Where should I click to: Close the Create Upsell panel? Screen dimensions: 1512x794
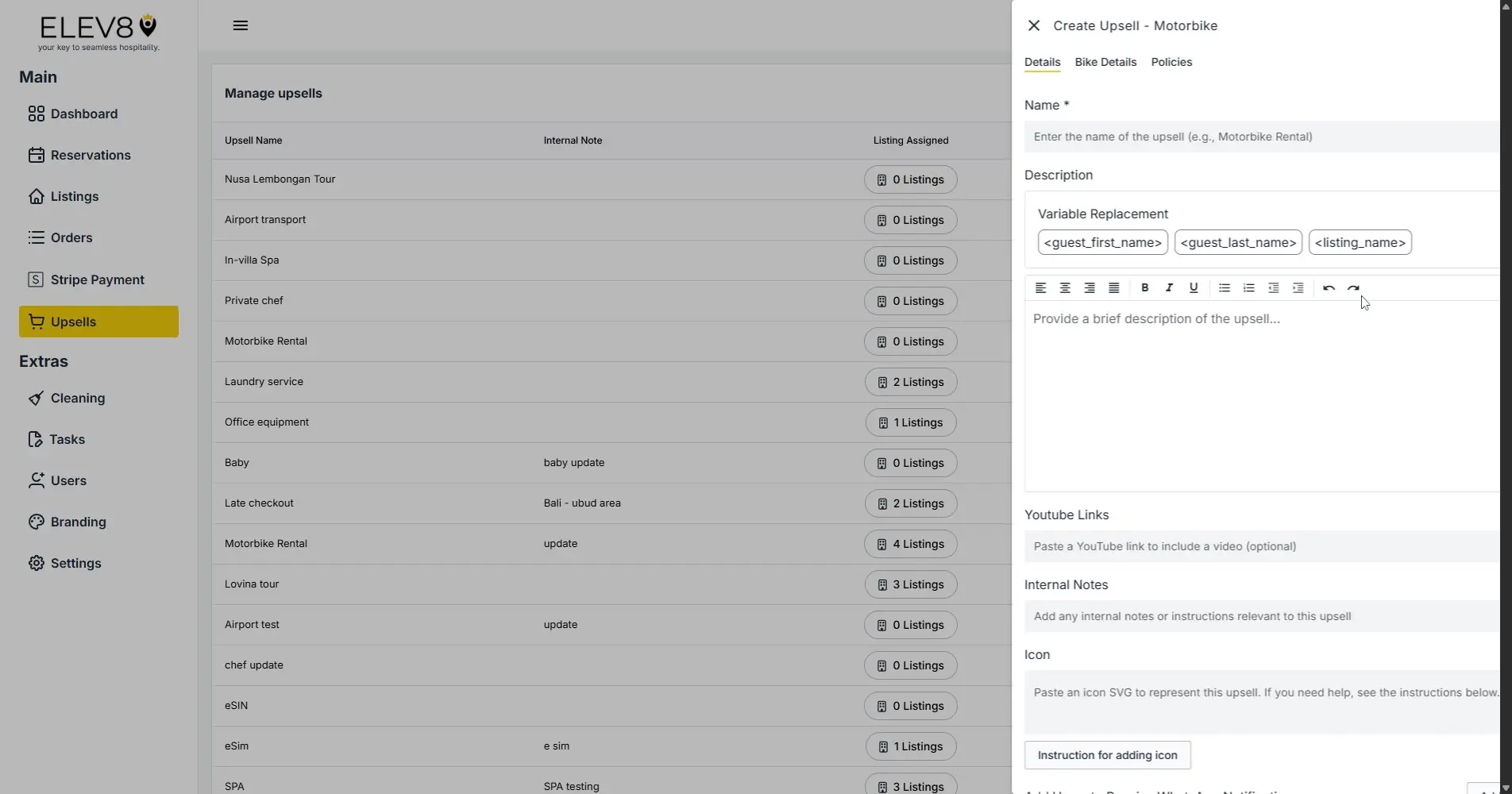(1032, 25)
